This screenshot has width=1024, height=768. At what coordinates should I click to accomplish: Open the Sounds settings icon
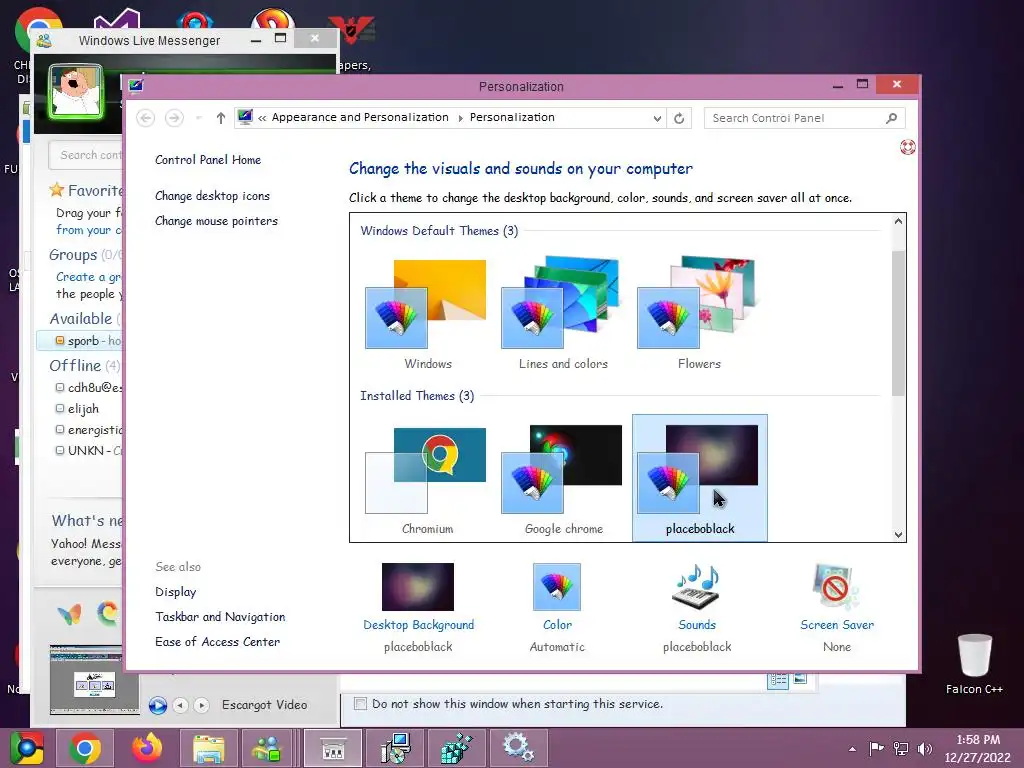tap(697, 586)
